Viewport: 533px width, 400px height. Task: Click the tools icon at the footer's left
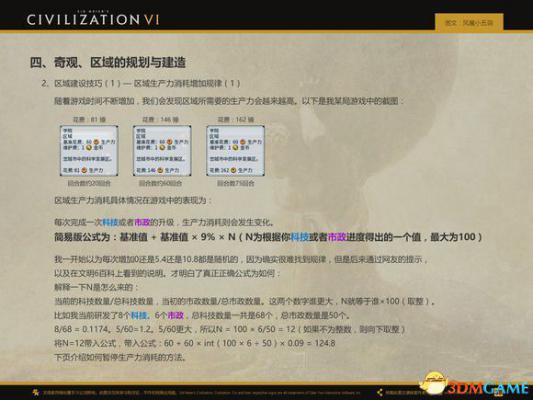[x=35, y=393]
